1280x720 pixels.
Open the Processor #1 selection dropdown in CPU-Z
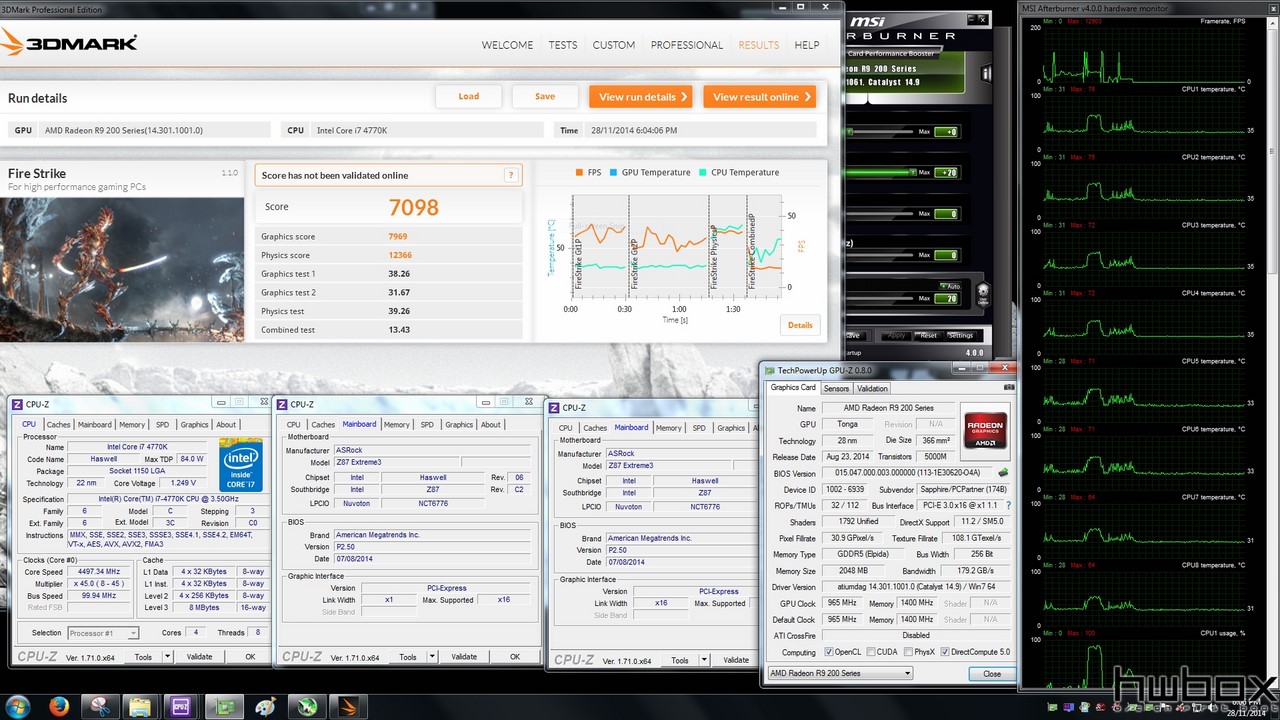(x=103, y=633)
